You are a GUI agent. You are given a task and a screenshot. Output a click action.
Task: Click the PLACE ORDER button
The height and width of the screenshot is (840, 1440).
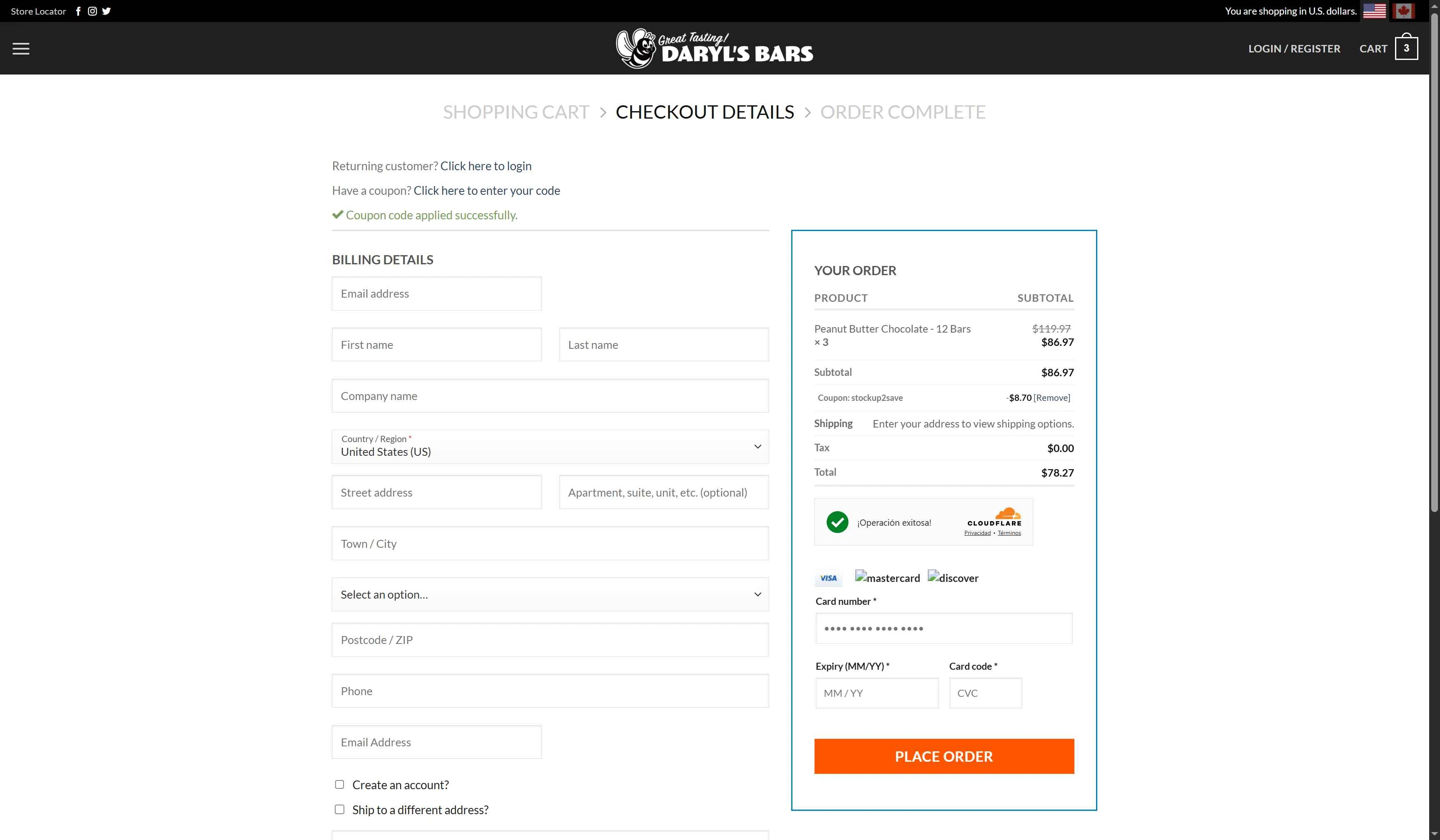(x=944, y=756)
